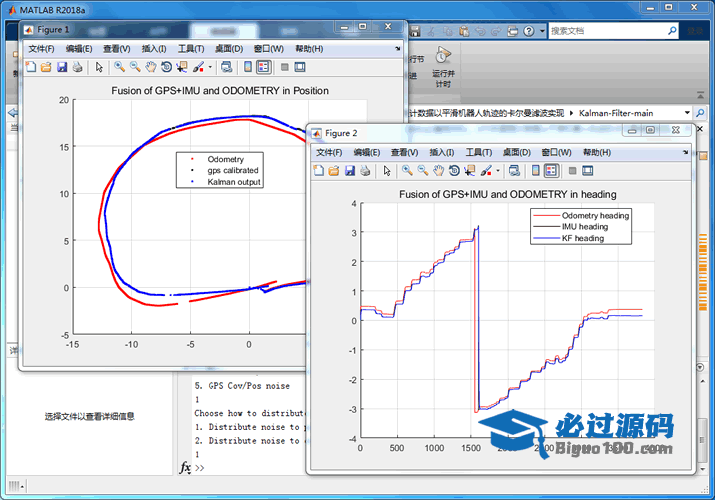This screenshot has height=500, width=715.
Task: Click the 搜索文档 search field
Action: point(606,31)
